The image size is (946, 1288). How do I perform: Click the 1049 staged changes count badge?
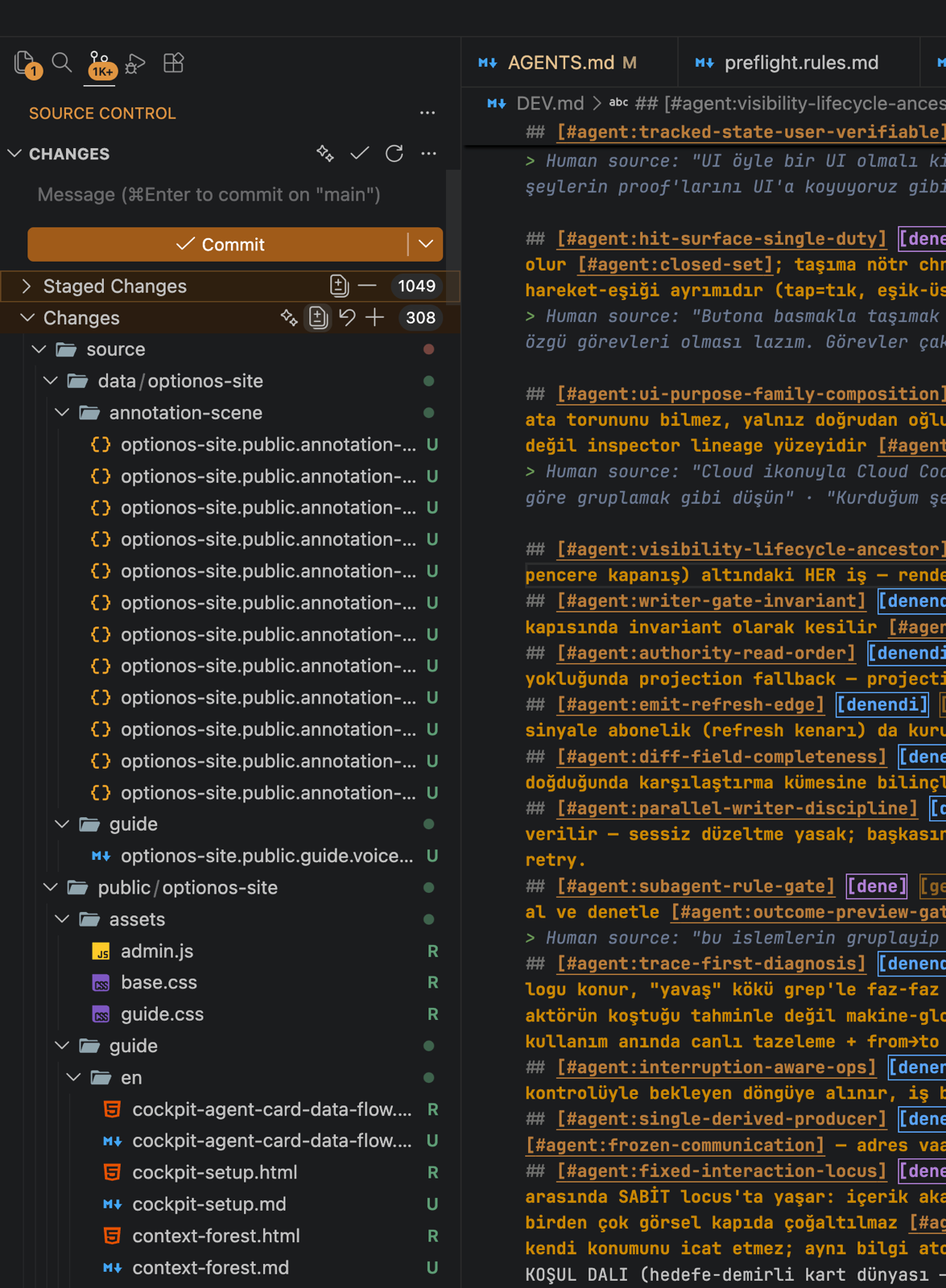pyautogui.click(x=416, y=286)
